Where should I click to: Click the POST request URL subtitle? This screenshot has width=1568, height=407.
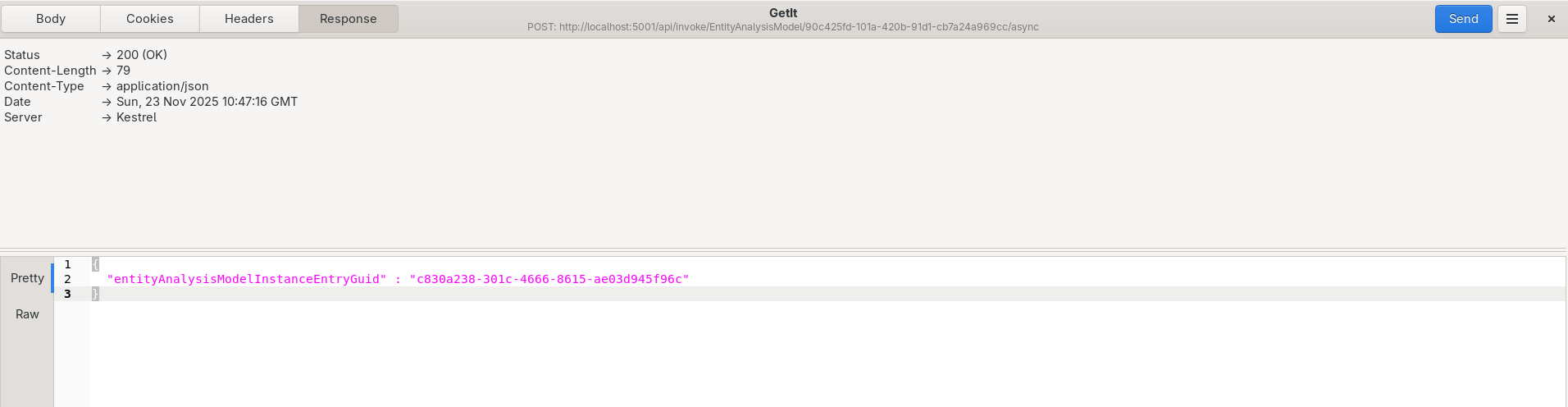[x=782, y=27]
